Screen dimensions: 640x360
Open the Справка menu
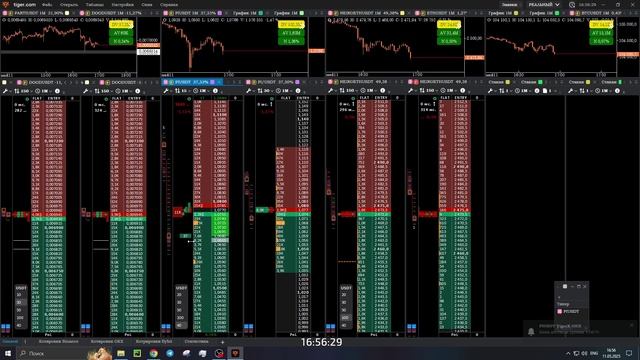point(169,4)
